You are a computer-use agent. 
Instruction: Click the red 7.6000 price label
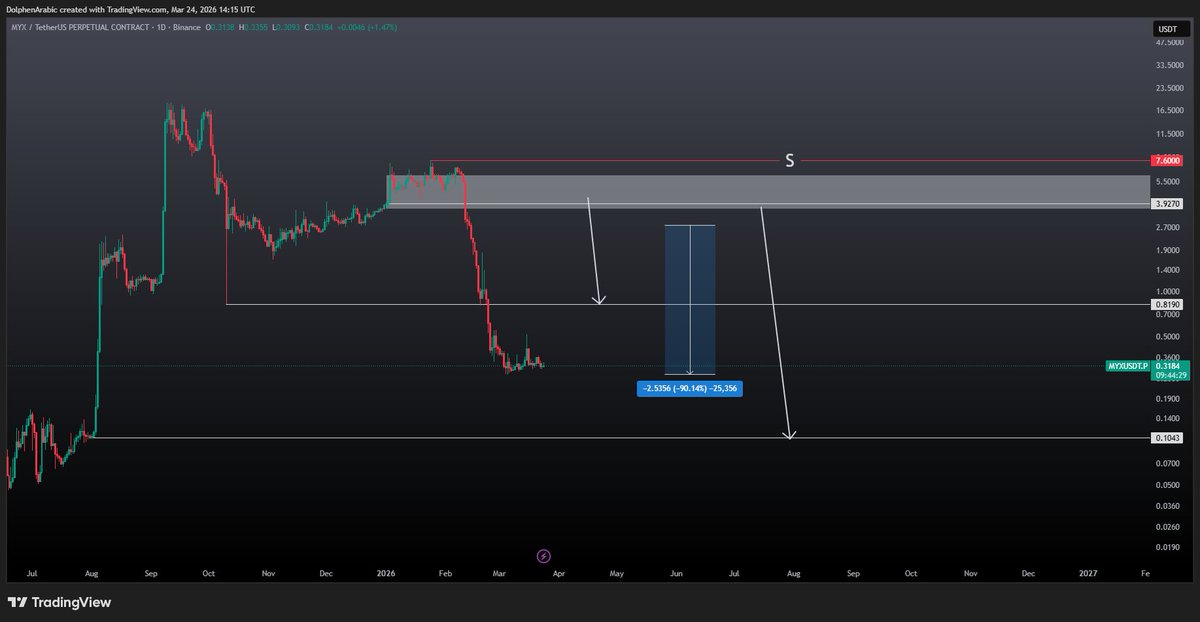point(1167,160)
